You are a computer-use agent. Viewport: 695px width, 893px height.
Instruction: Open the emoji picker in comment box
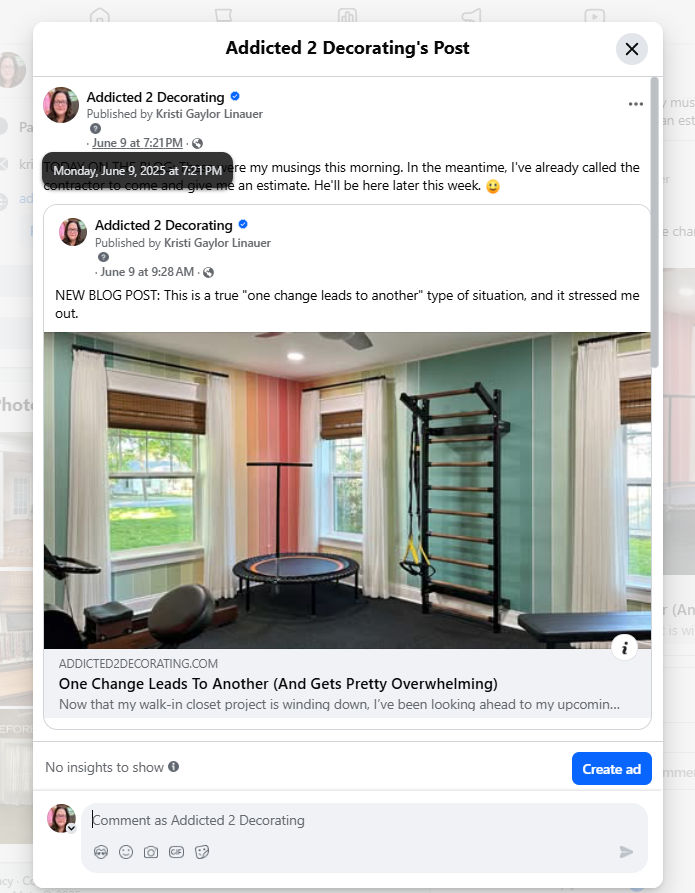126,852
